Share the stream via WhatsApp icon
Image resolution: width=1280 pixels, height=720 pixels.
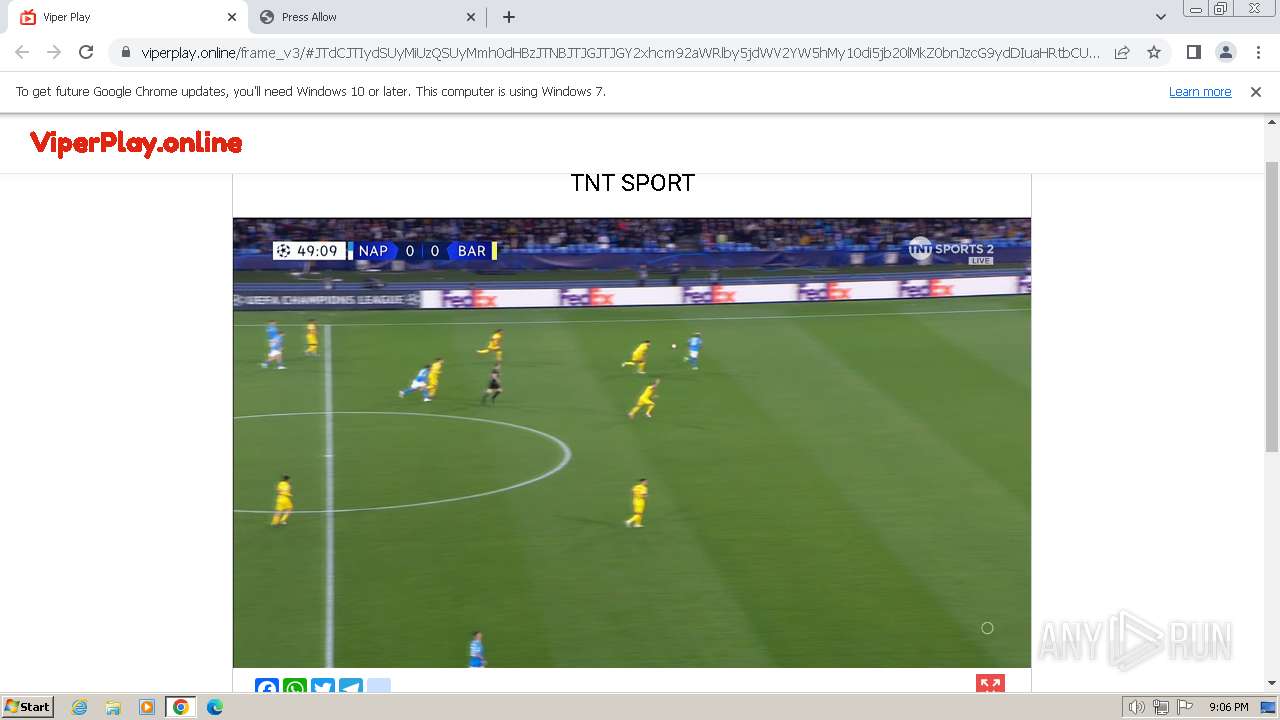point(295,687)
